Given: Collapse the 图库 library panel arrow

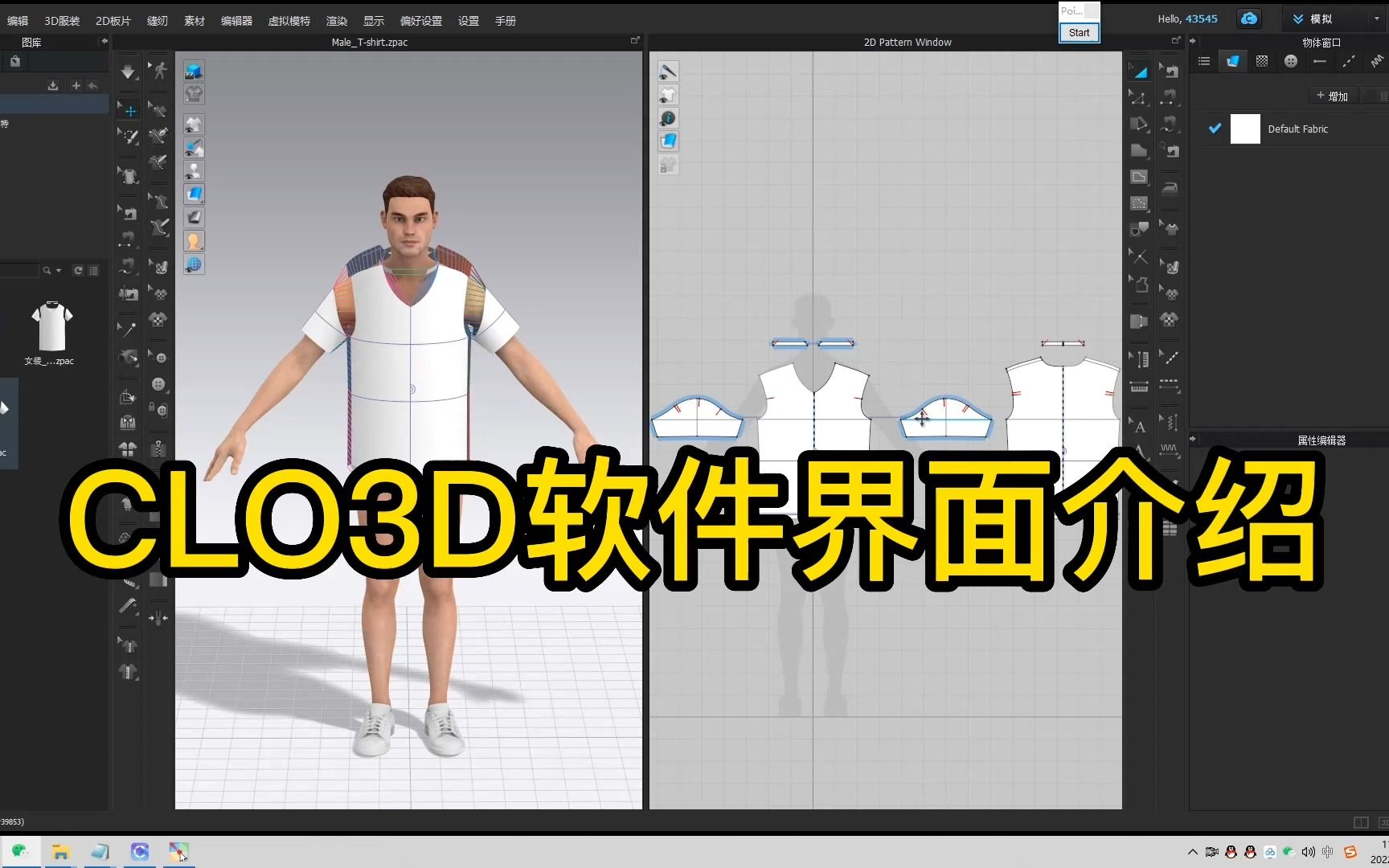Looking at the screenshot, I should pos(104,42).
